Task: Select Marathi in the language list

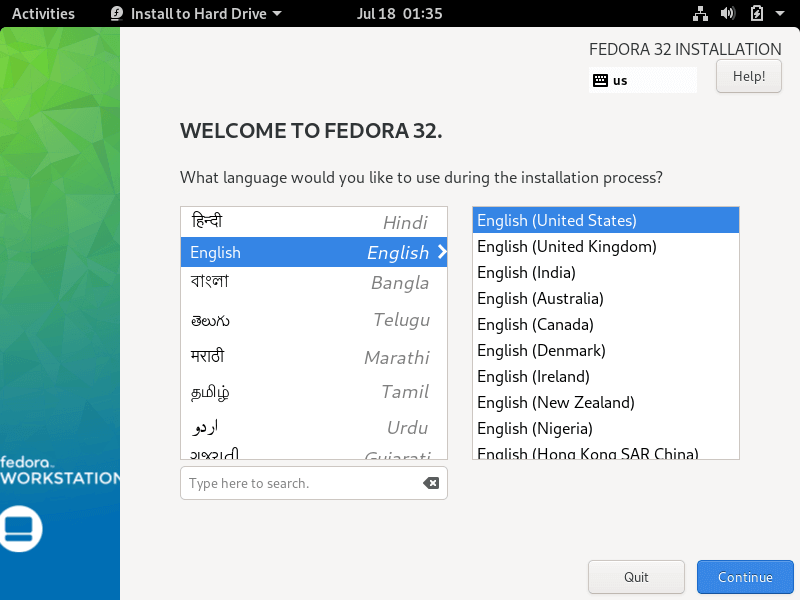Action: coord(314,356)
